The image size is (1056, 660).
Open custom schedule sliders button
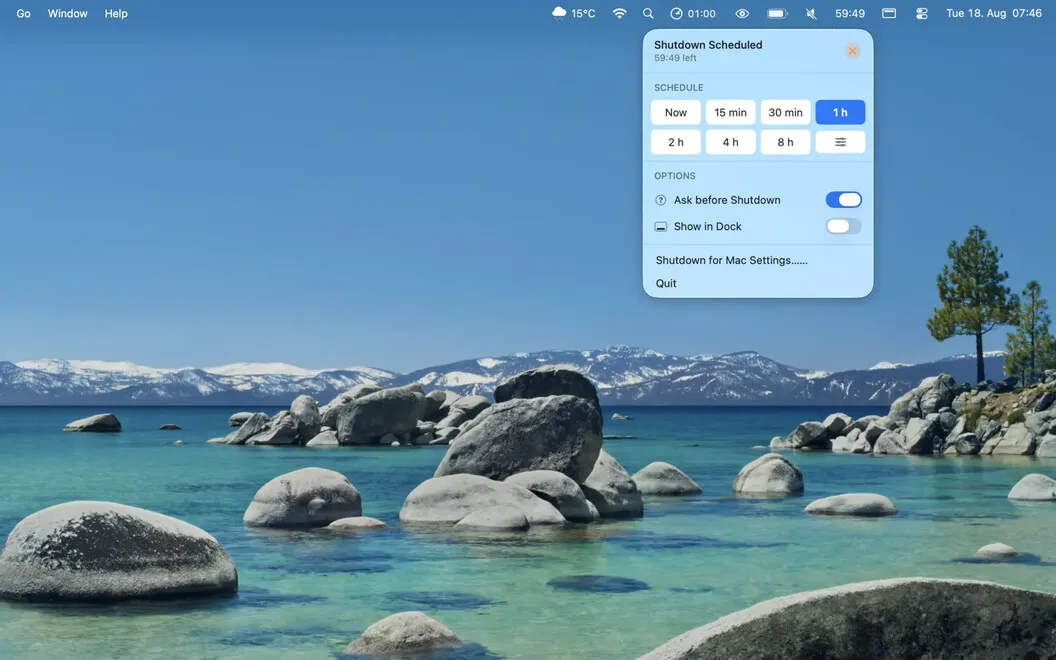840,142
